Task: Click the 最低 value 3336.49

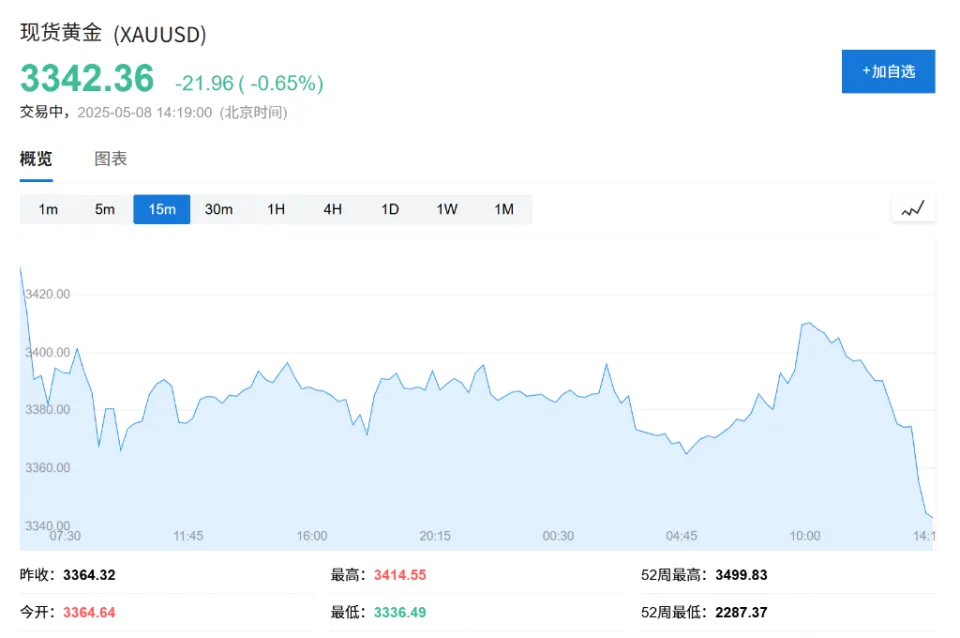Action: [x=400, y=612]
